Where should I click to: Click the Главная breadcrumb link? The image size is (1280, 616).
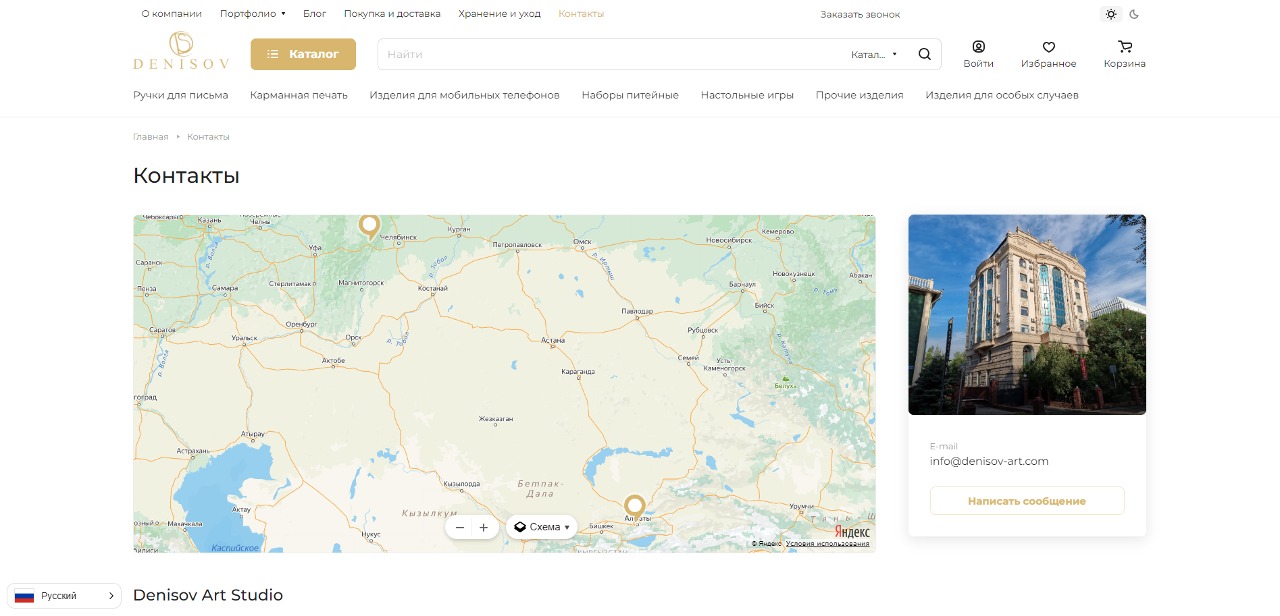point(151,136)
